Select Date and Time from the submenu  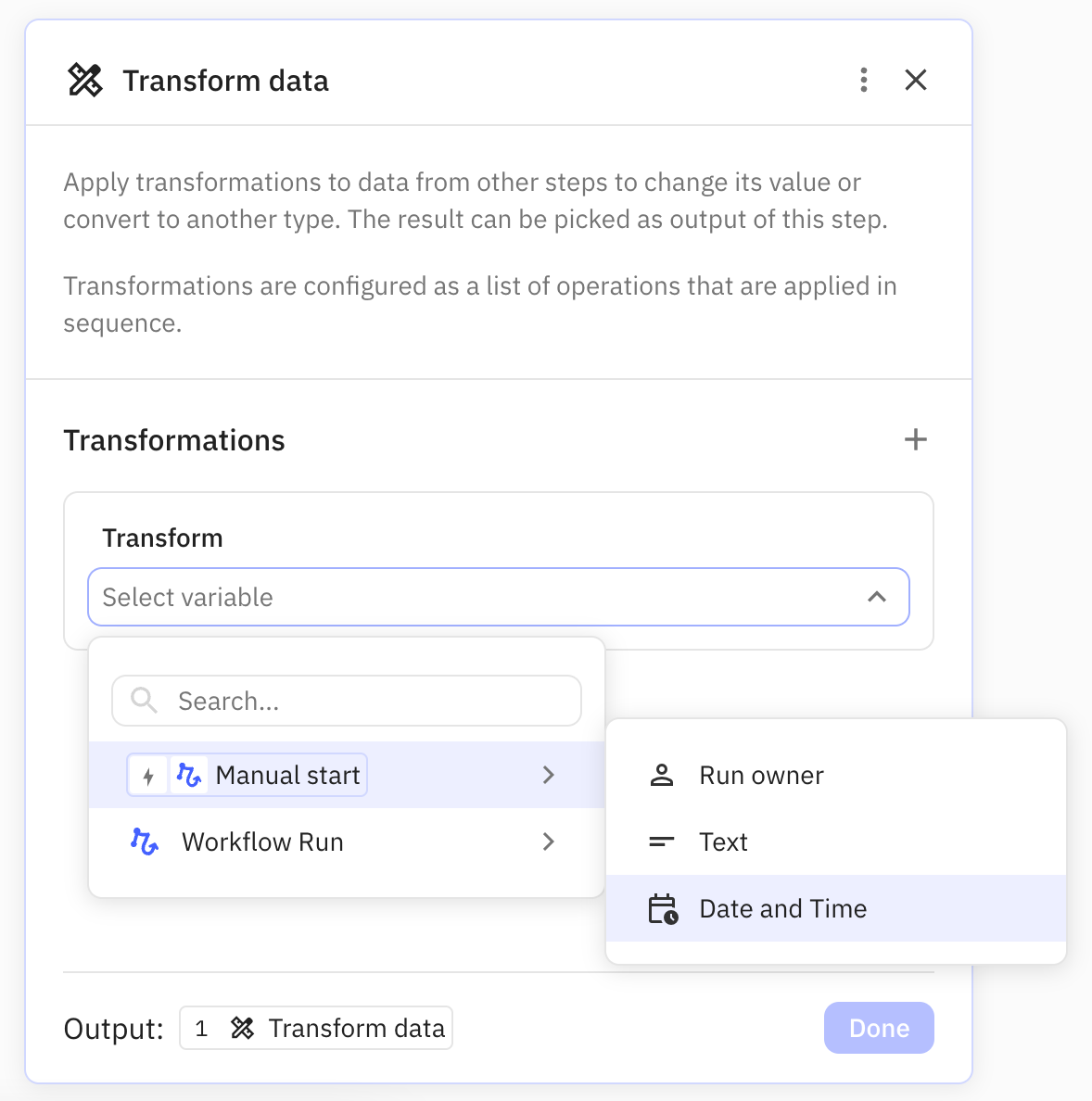[783, 908]
